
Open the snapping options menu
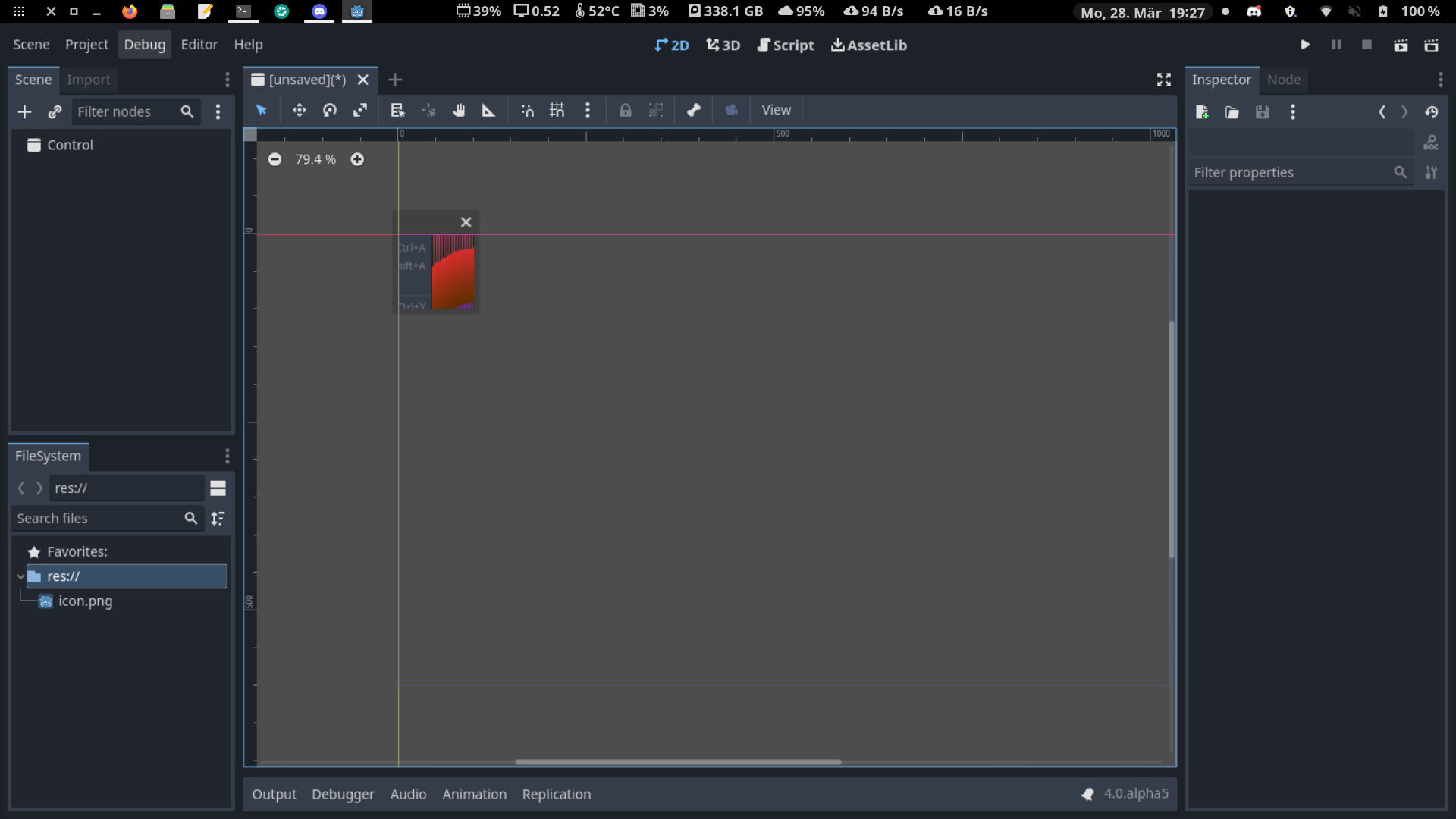588,110
